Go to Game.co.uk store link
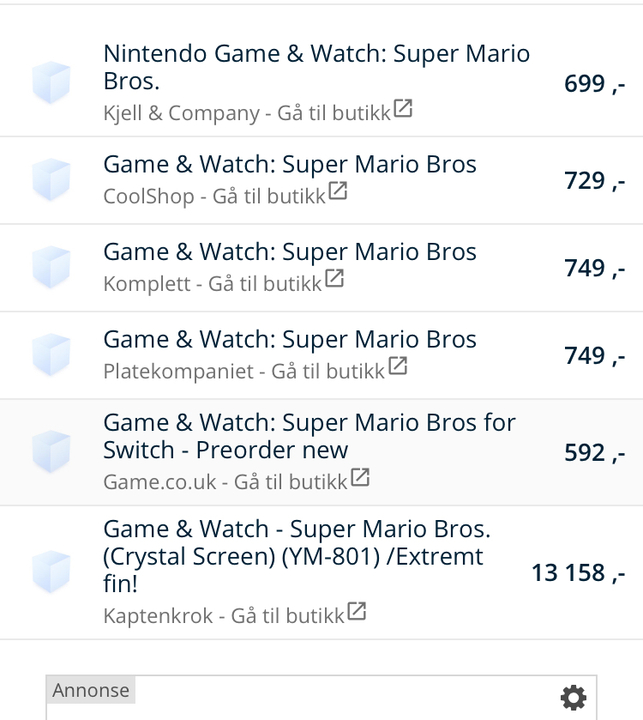The image size is (643, 720). click(226, 482)
